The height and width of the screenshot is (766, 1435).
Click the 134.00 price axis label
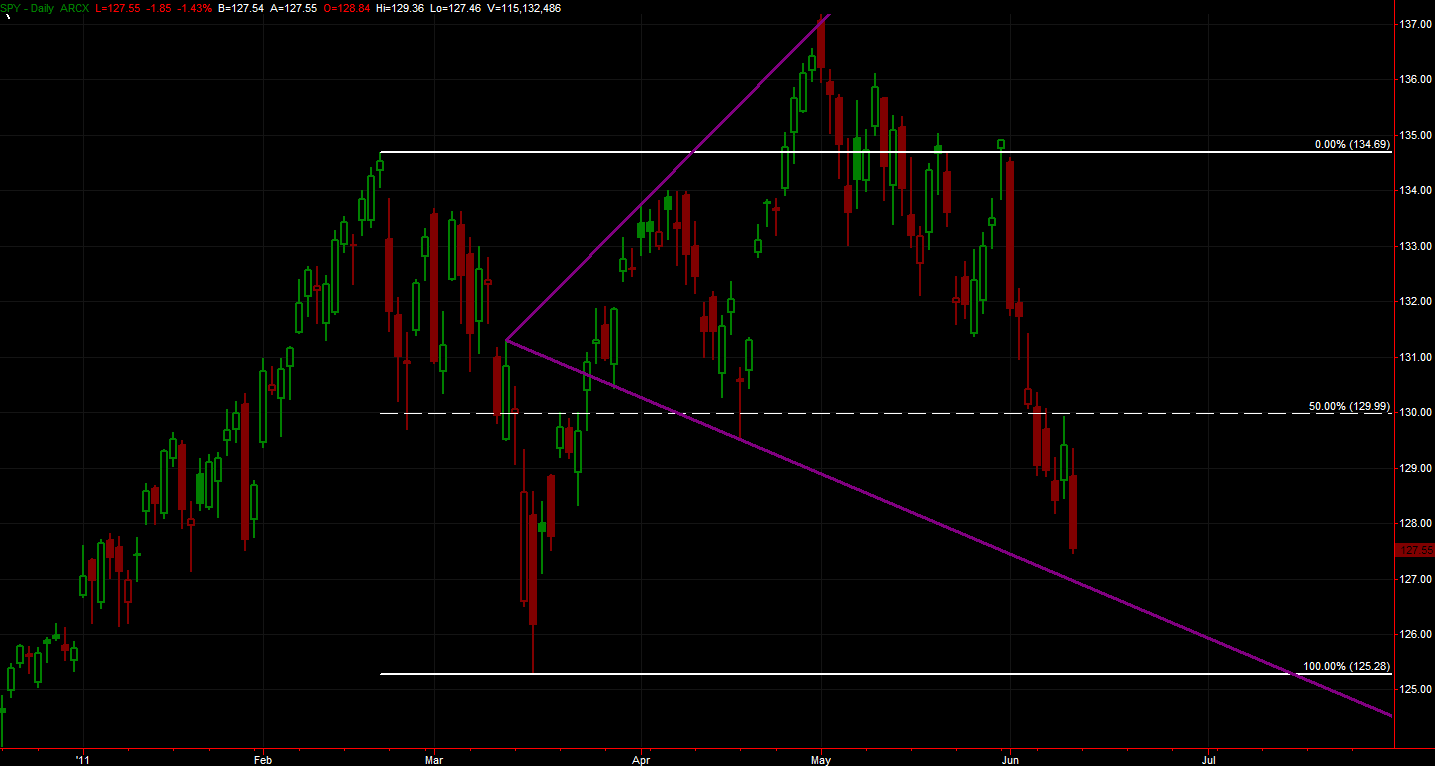point(1415,190)
